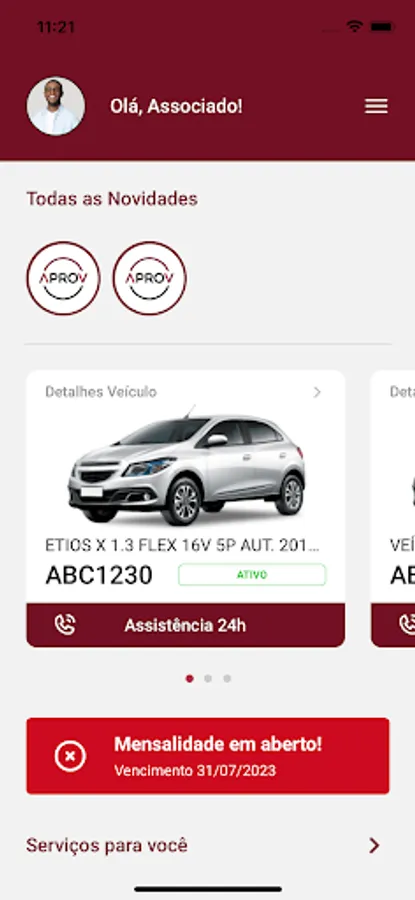
Task: Select the first carousel page dot
Action: click(x=189, y=678)
